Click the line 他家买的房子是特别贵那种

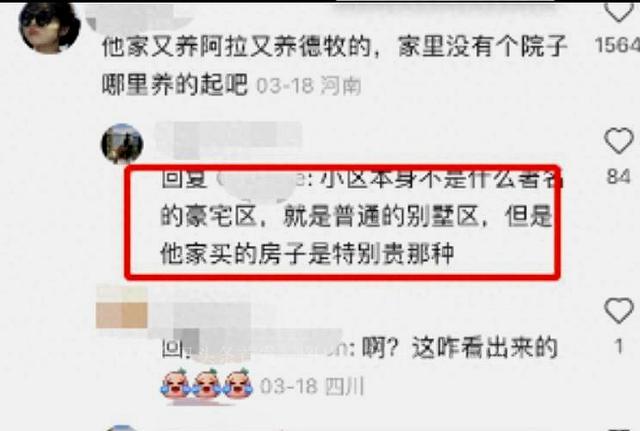[x=307, y=254]
